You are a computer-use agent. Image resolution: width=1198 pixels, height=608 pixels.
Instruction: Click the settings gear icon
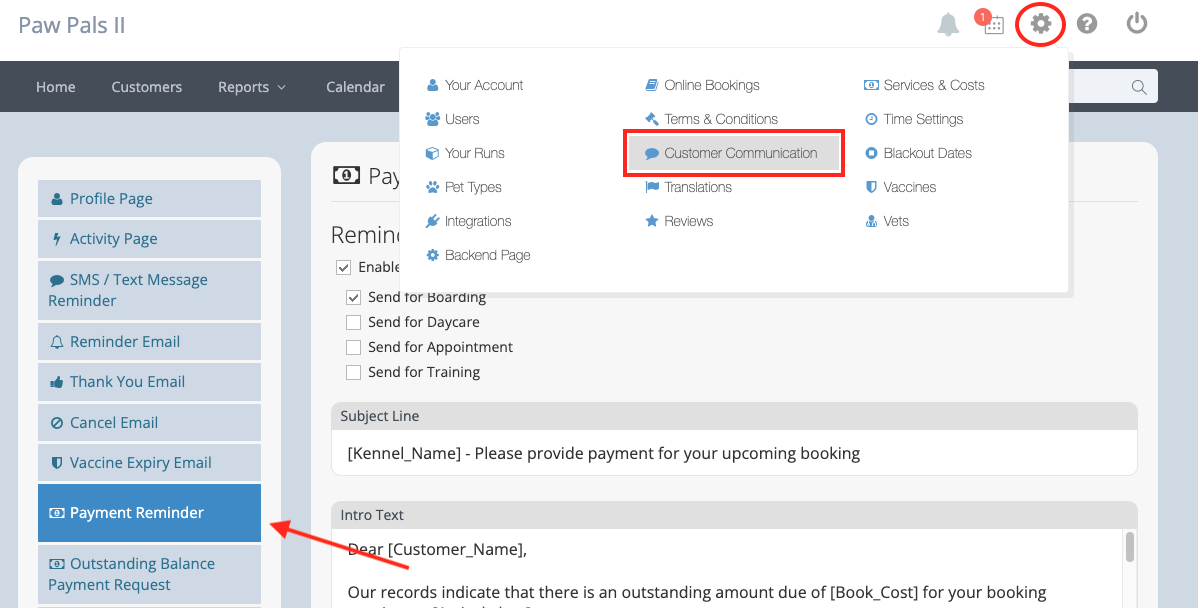(x=1041, y=24)
